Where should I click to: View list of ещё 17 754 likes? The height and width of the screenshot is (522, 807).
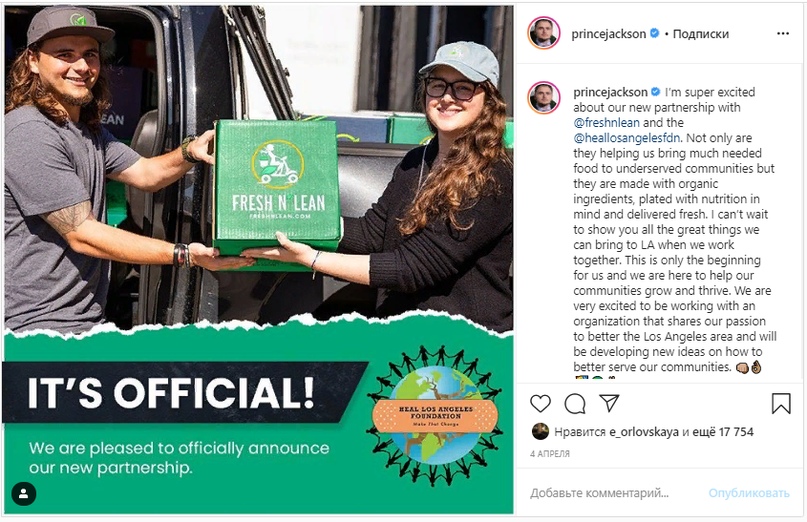point(723,432)
